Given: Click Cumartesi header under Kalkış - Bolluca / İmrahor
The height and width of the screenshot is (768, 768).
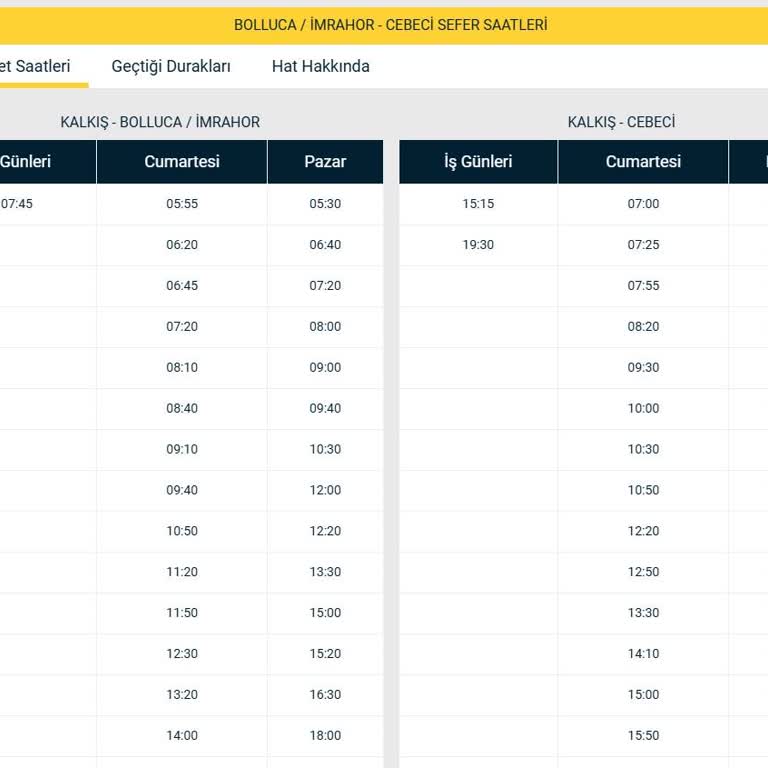Looking at the screenshot, I should click(182, 161).
